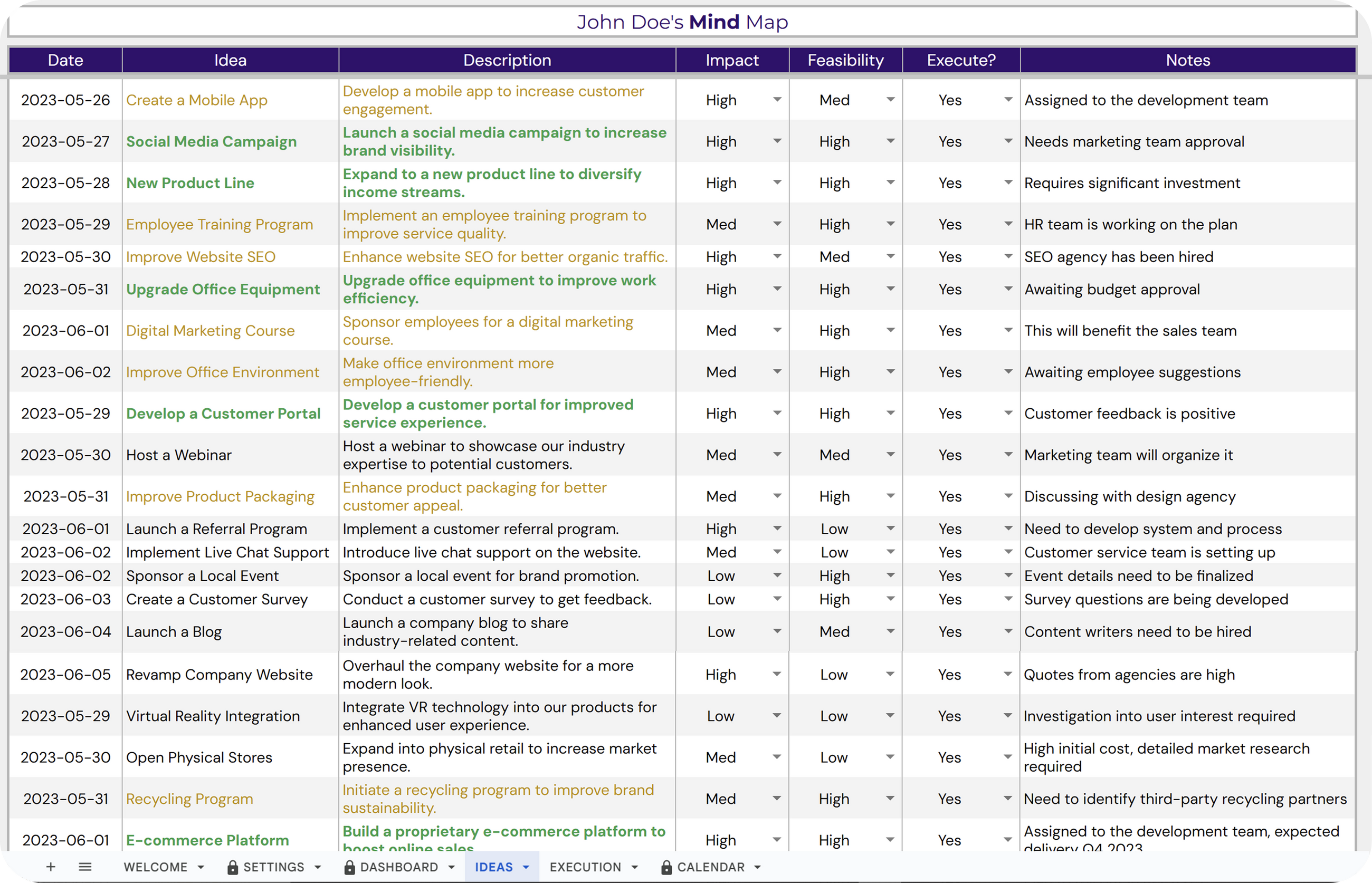This screenshot has height=883, width=1372.
Task: Select the Notes column header cell
Action: 1187,60
